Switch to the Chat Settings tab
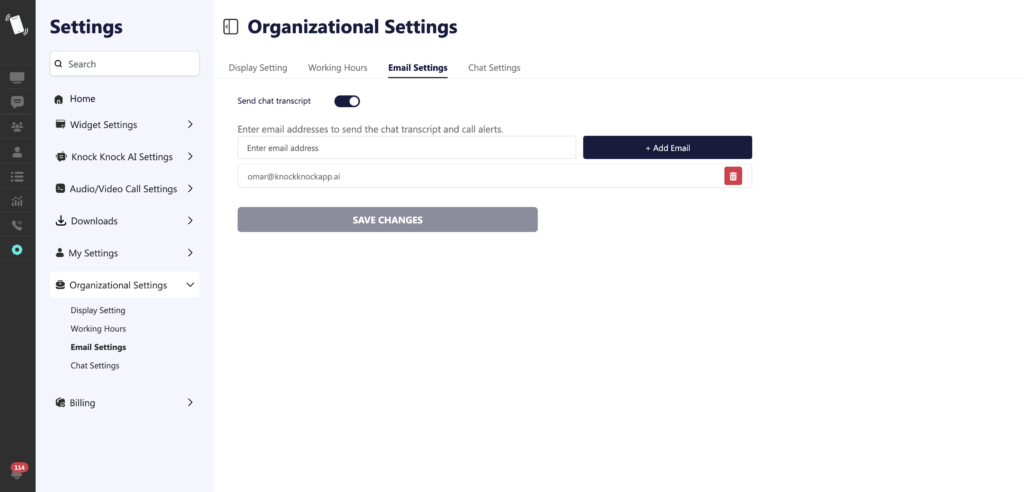Screen dimensions: 1024x492 pos(494,68)
